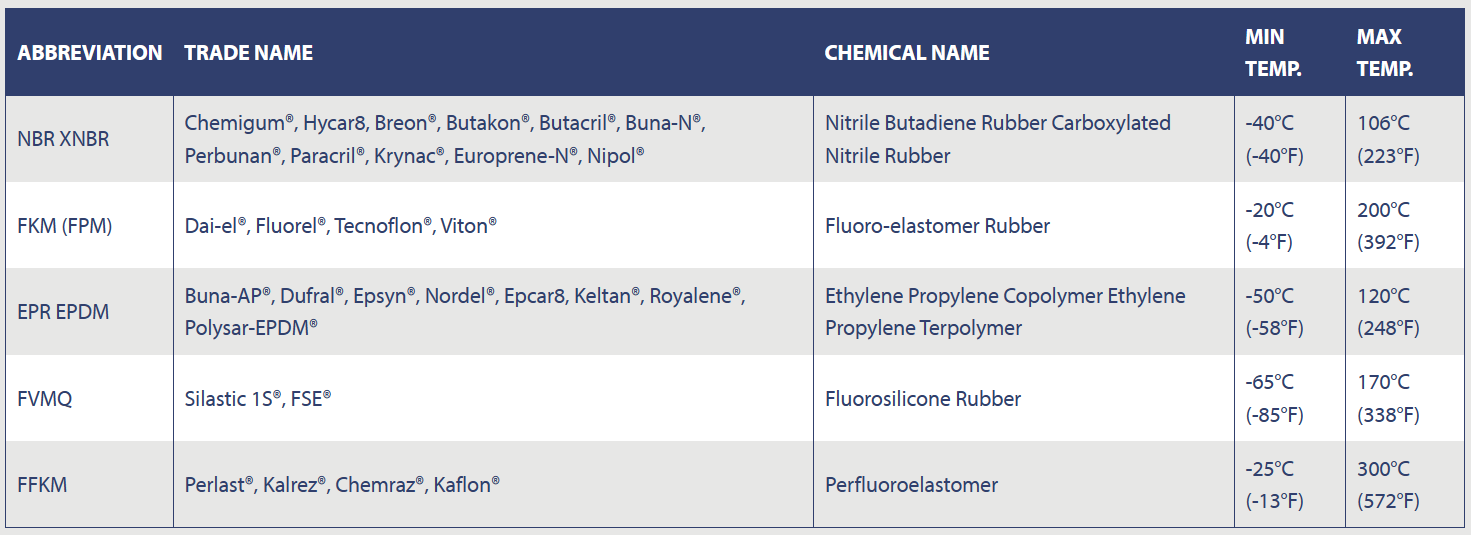Select the Perfluoroelastomer chemical name

(911, 485)
